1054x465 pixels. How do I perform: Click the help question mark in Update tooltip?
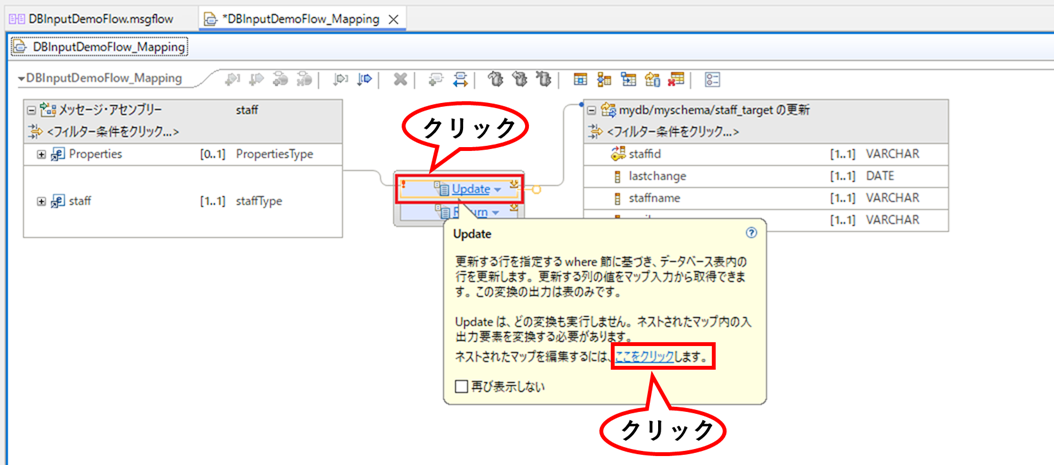(x=752, y=233)
